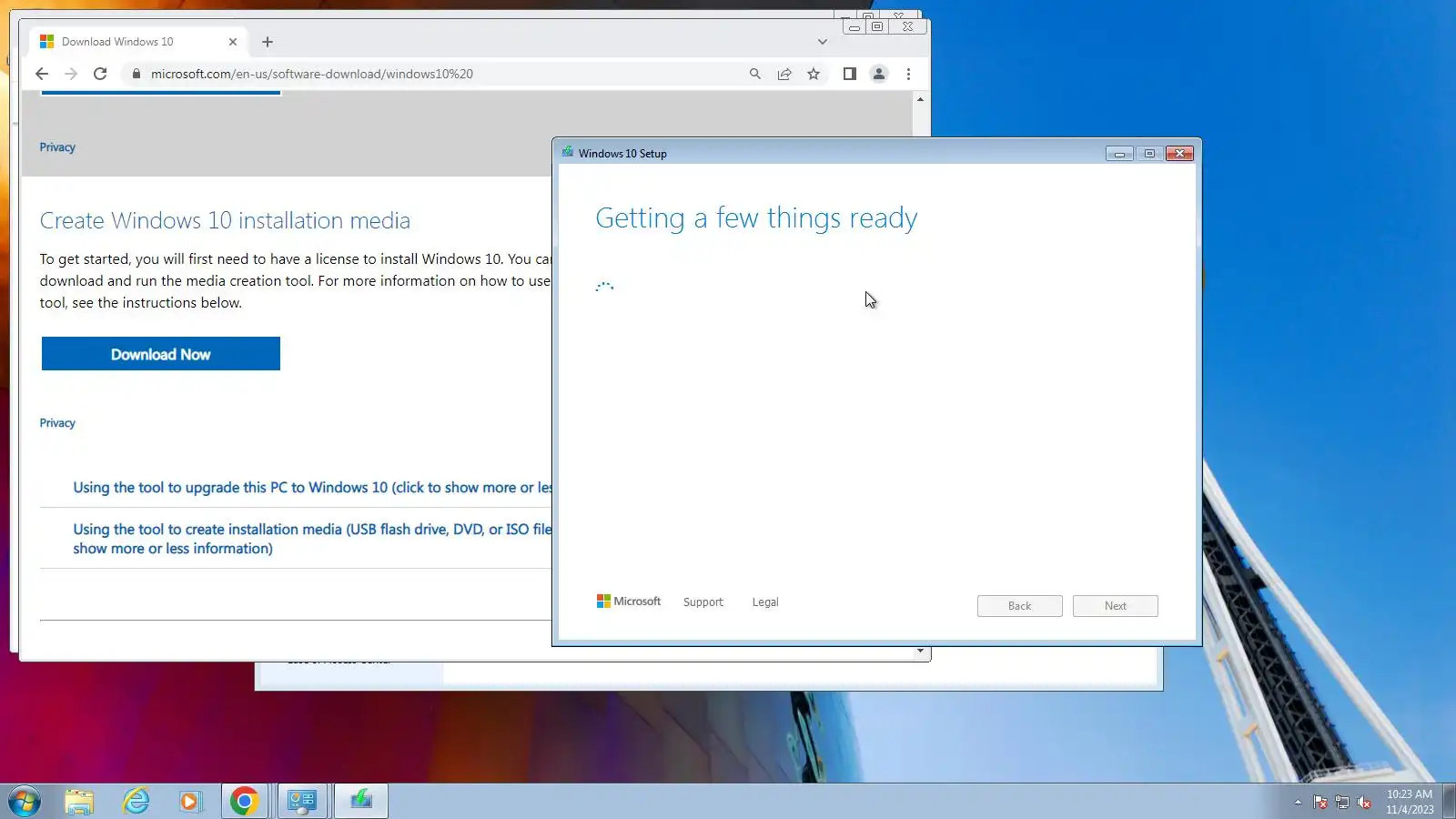Show hidden system tray icons
The width and height of the screenshot is (1456, 819).
[x=1298, y=802]
